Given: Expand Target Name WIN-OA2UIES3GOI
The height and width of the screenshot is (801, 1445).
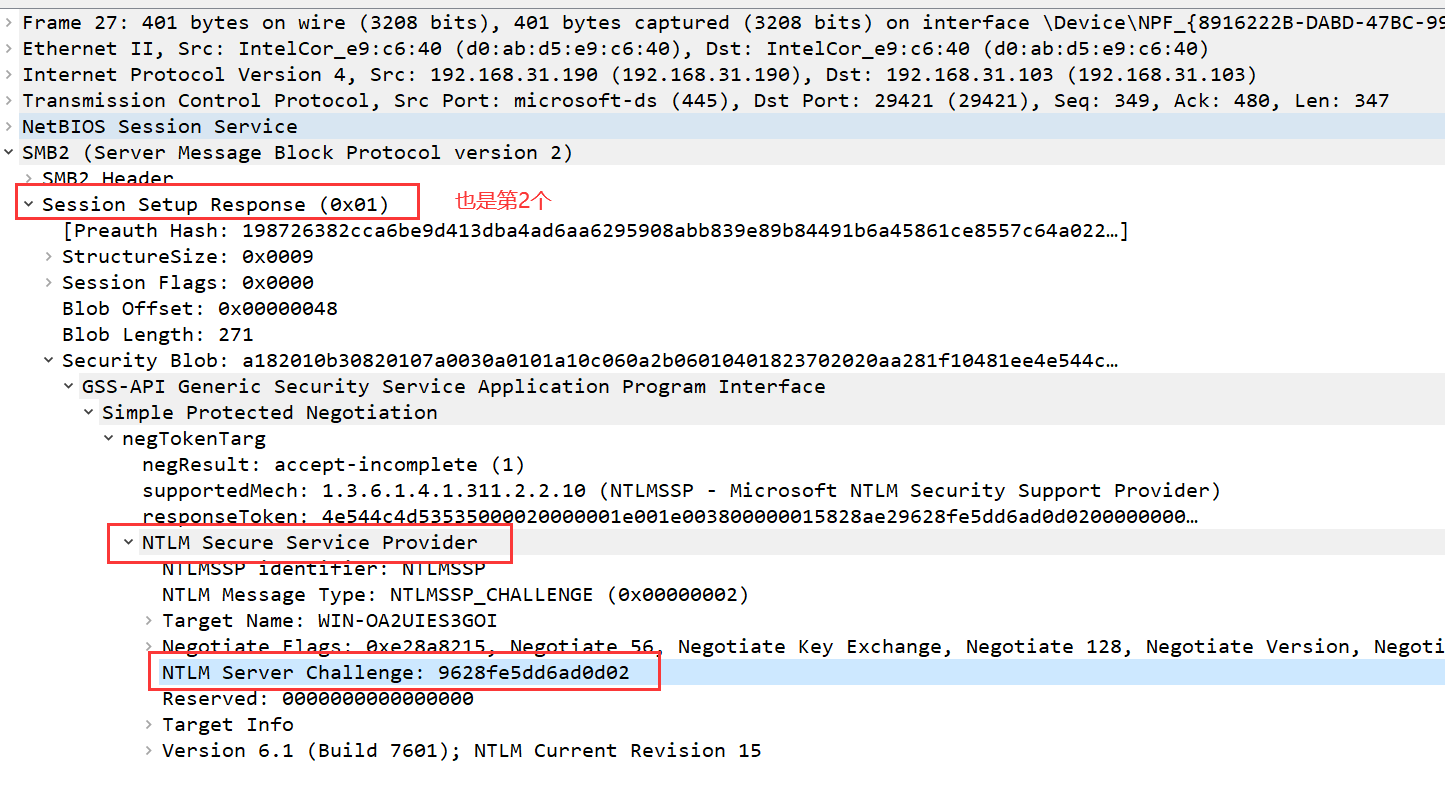Looking at the screenshot, I should [149, 620].
